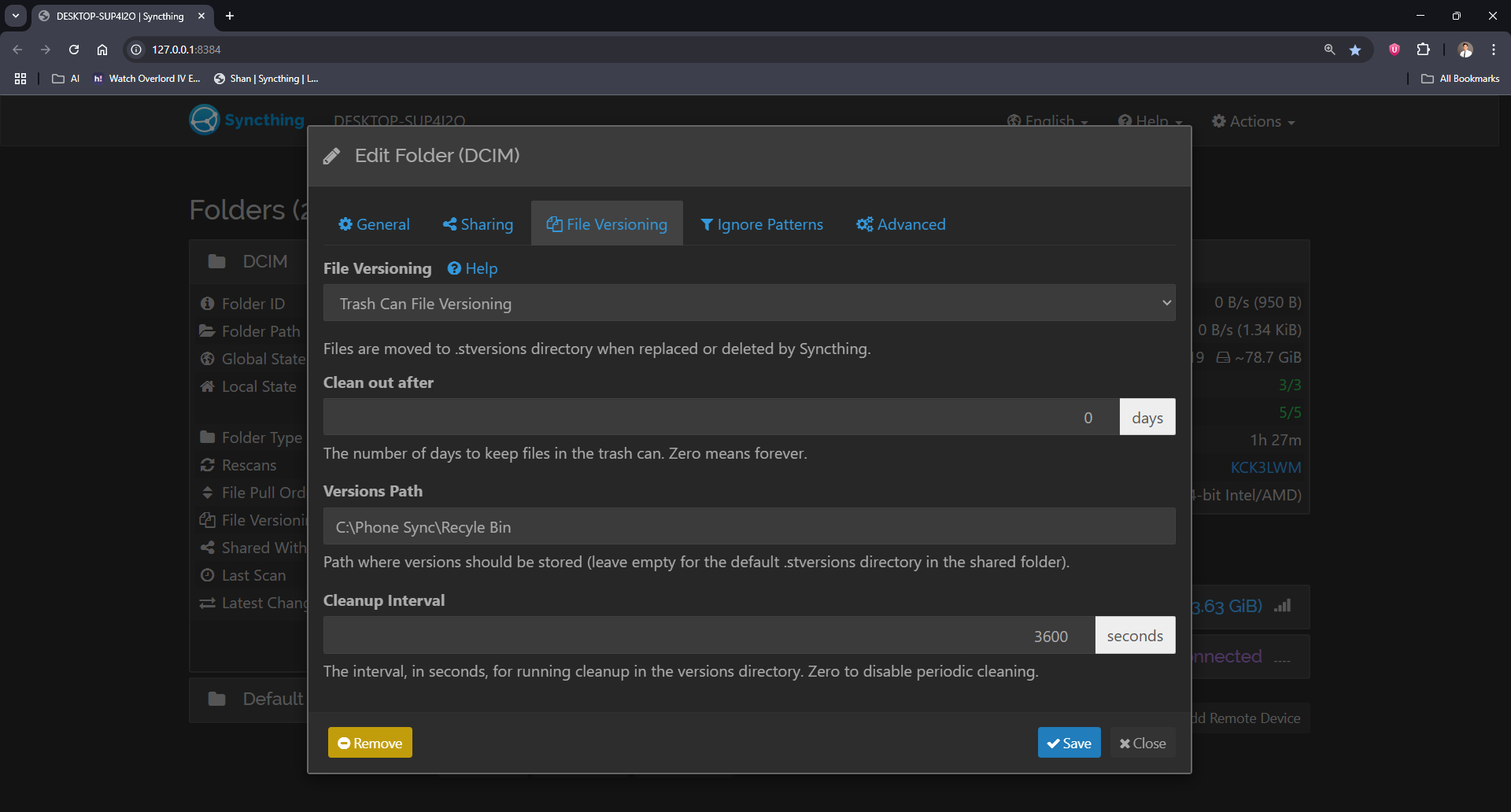Switch to the General tab
1511x812 pixels.
[x=374, y=224]
